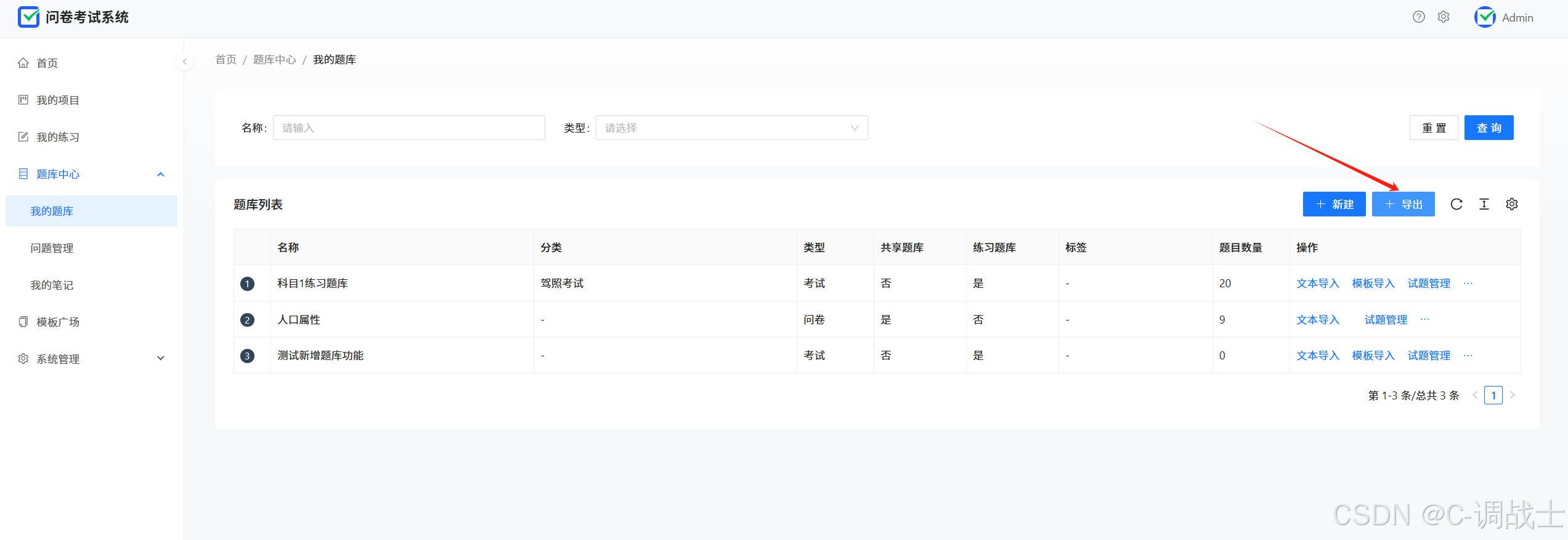
Task: Open table column settings gear icon
Action: [x=1512, y=204]
